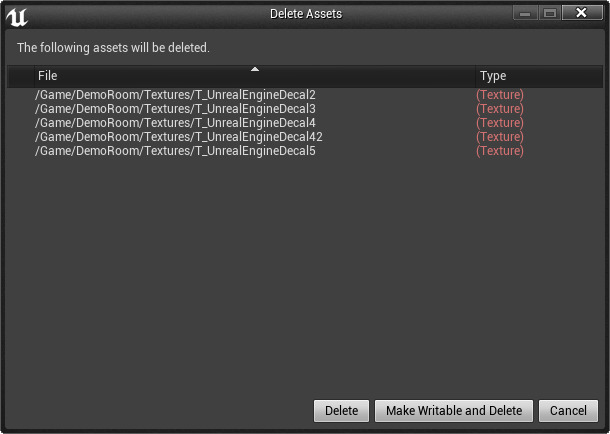This screenshot has width=610, height=434.
Task: Minimize the Delete Assets dialog
Action: (525, 13)
